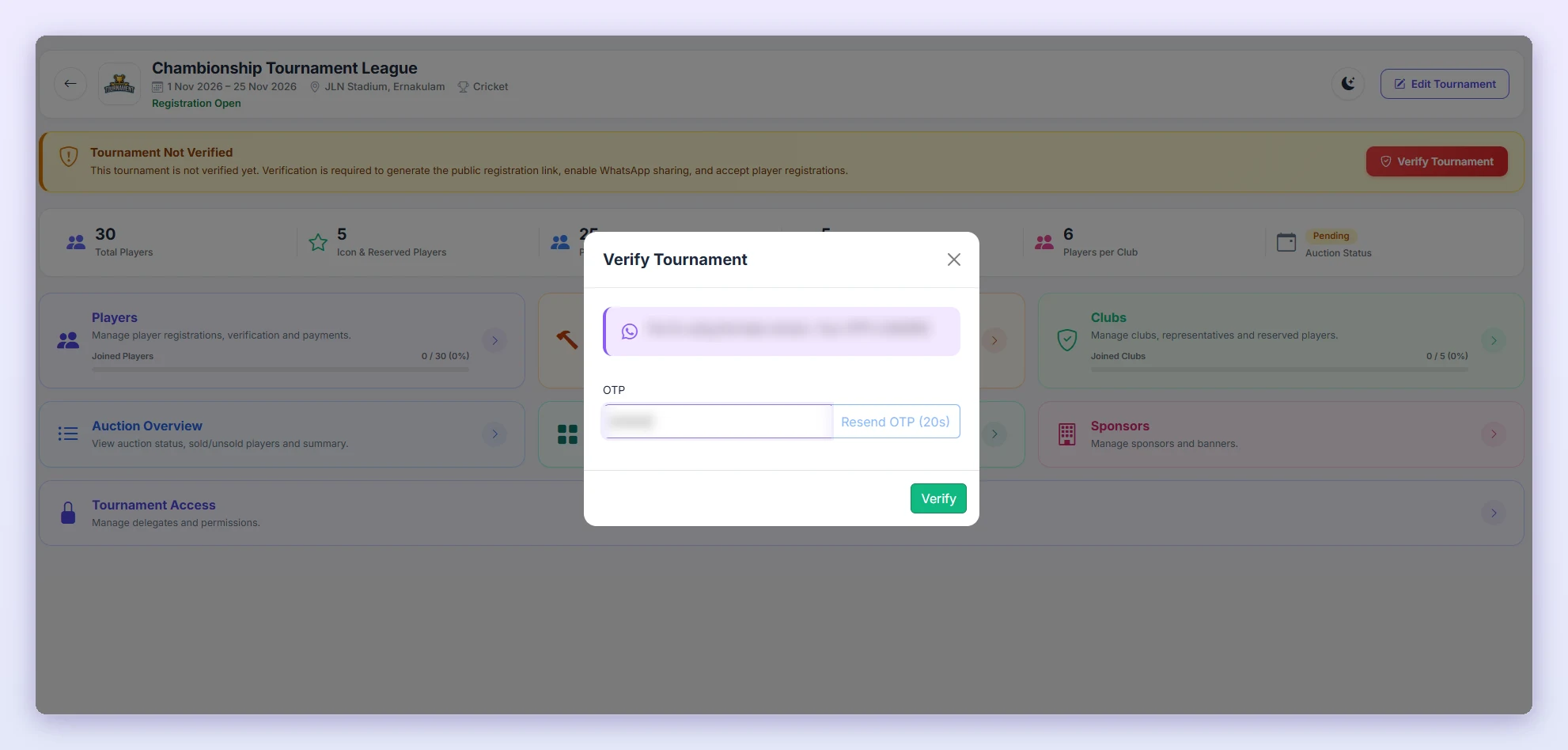This screenshot has height=750, width=1568.
Task: Click the back arrow button
Action: (70, 84)
